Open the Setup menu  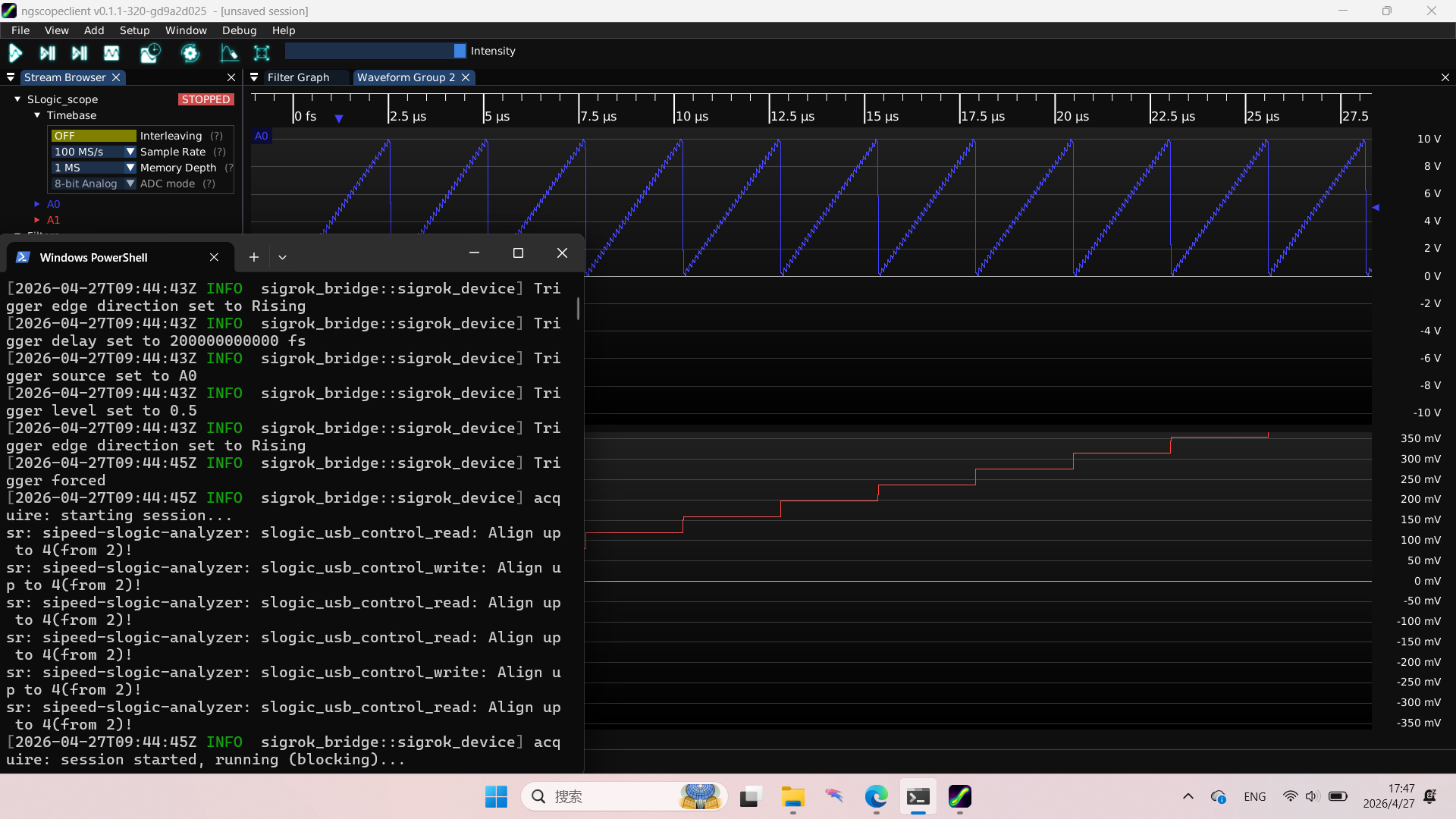point(134,30)
